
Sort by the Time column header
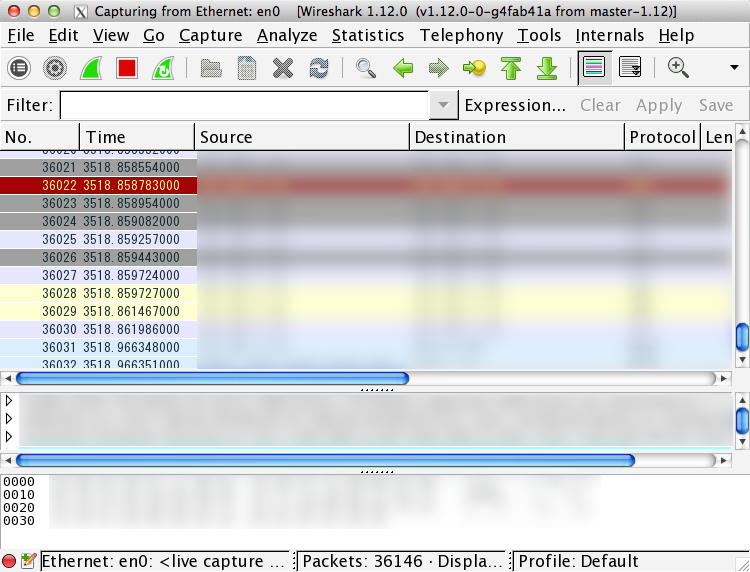(137, 137)
